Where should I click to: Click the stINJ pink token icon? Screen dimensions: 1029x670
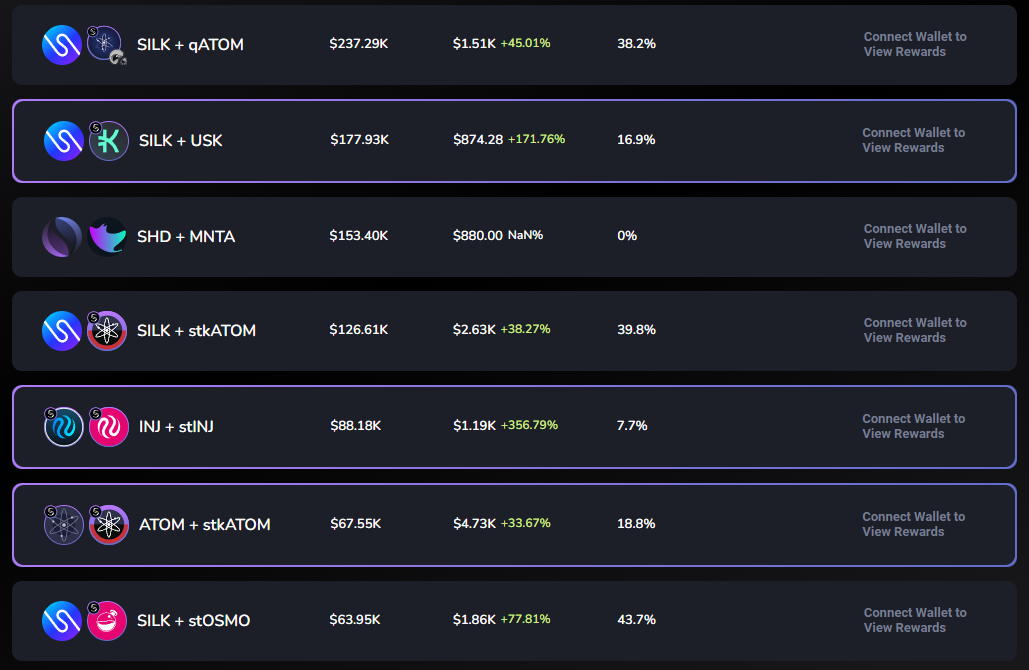pyautogui.click(x=108, y=427)
